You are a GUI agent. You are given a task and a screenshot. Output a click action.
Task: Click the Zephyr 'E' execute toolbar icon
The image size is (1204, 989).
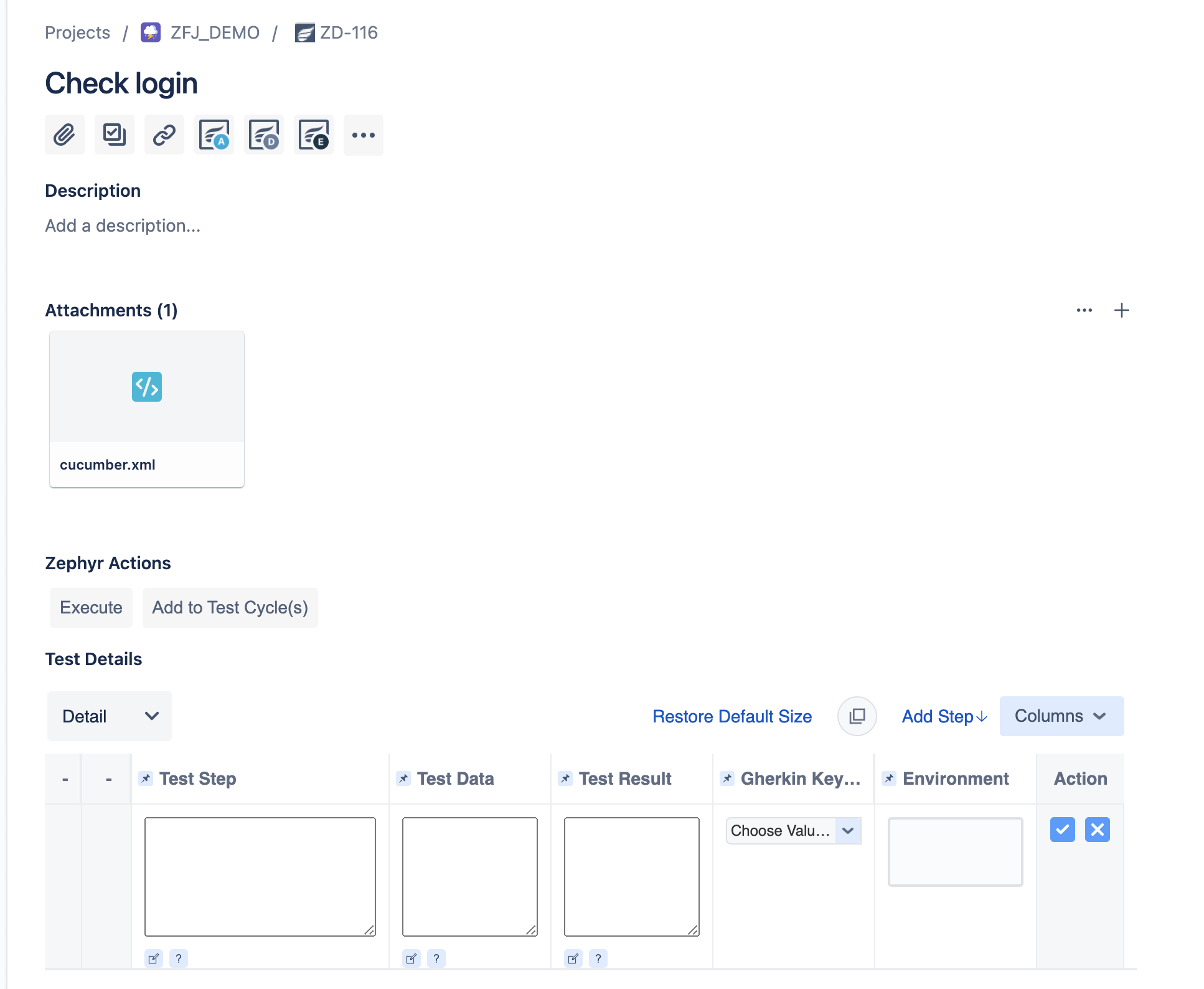point(313,135)
